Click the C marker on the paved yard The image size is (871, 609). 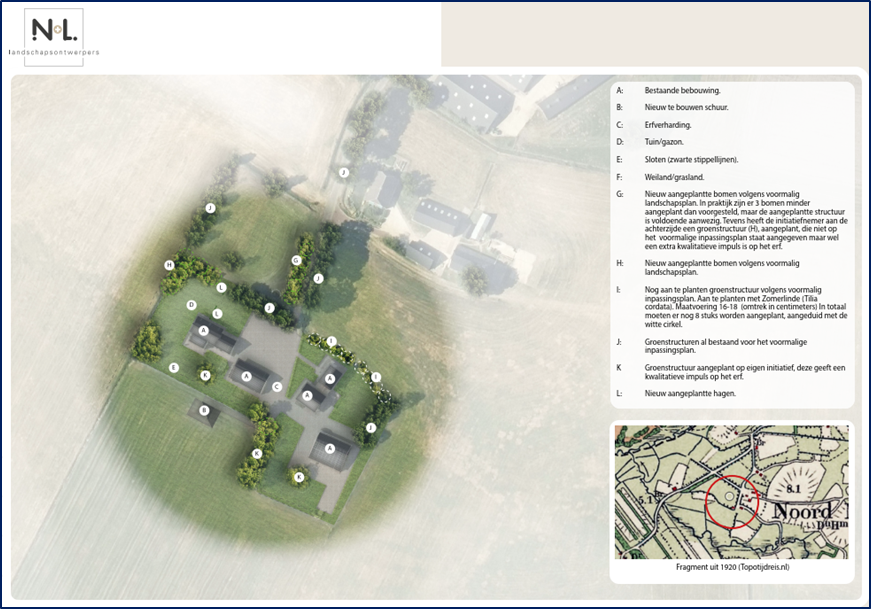[277, 387]
